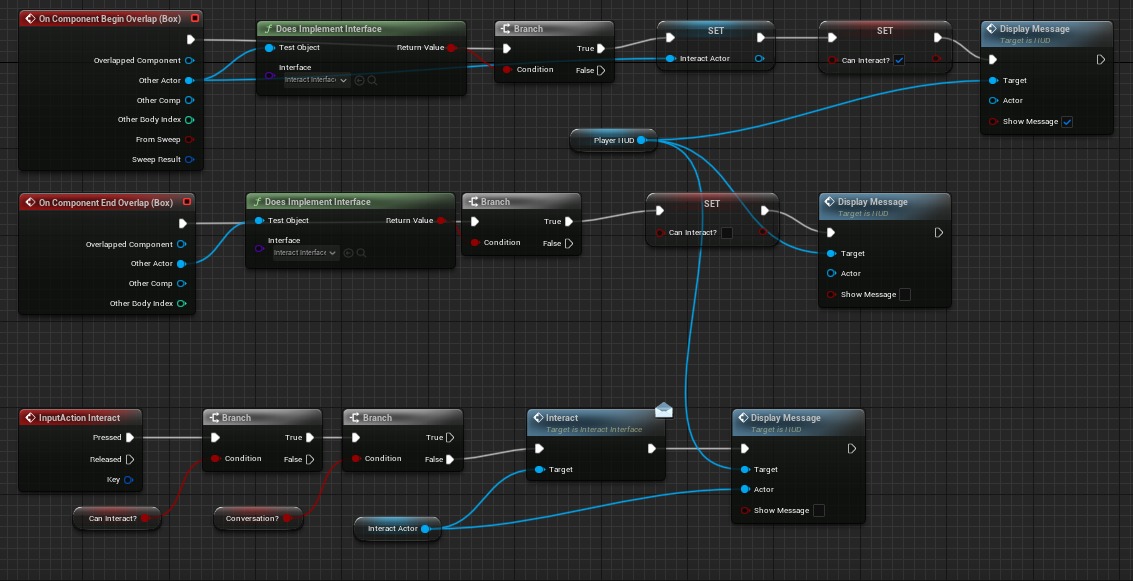1133x581 pixels.
Task: Enable Show Message in bottom Display Message node
Action: point(819,511)
